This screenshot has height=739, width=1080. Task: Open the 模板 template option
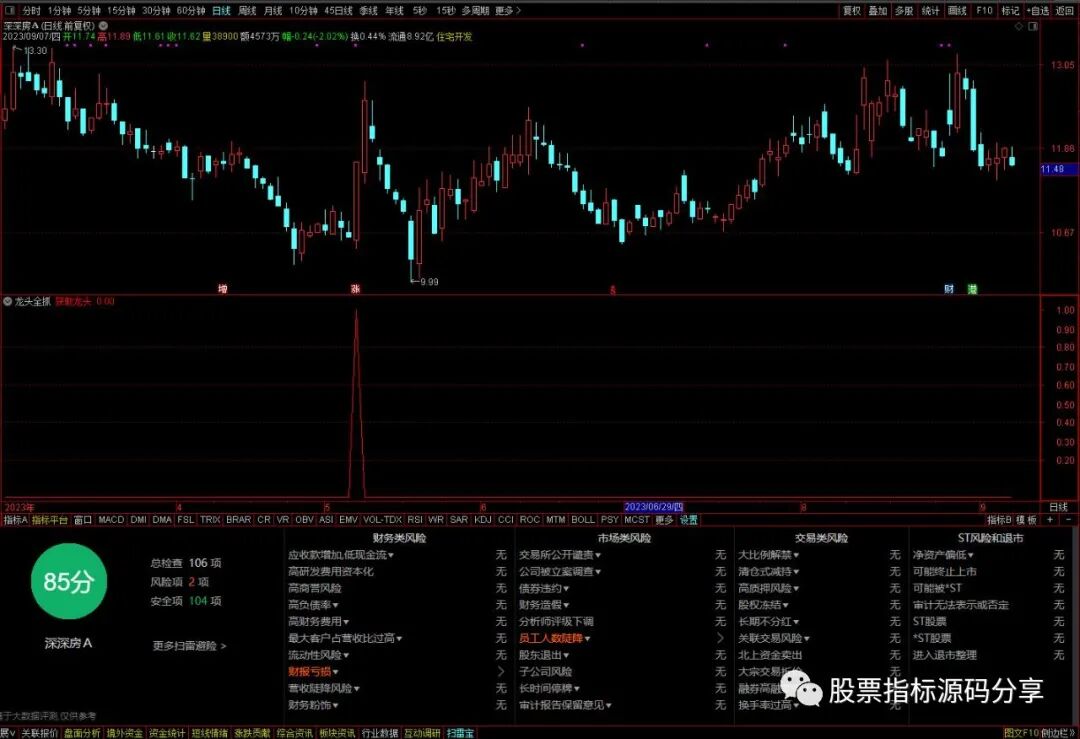click(1026, 519)
